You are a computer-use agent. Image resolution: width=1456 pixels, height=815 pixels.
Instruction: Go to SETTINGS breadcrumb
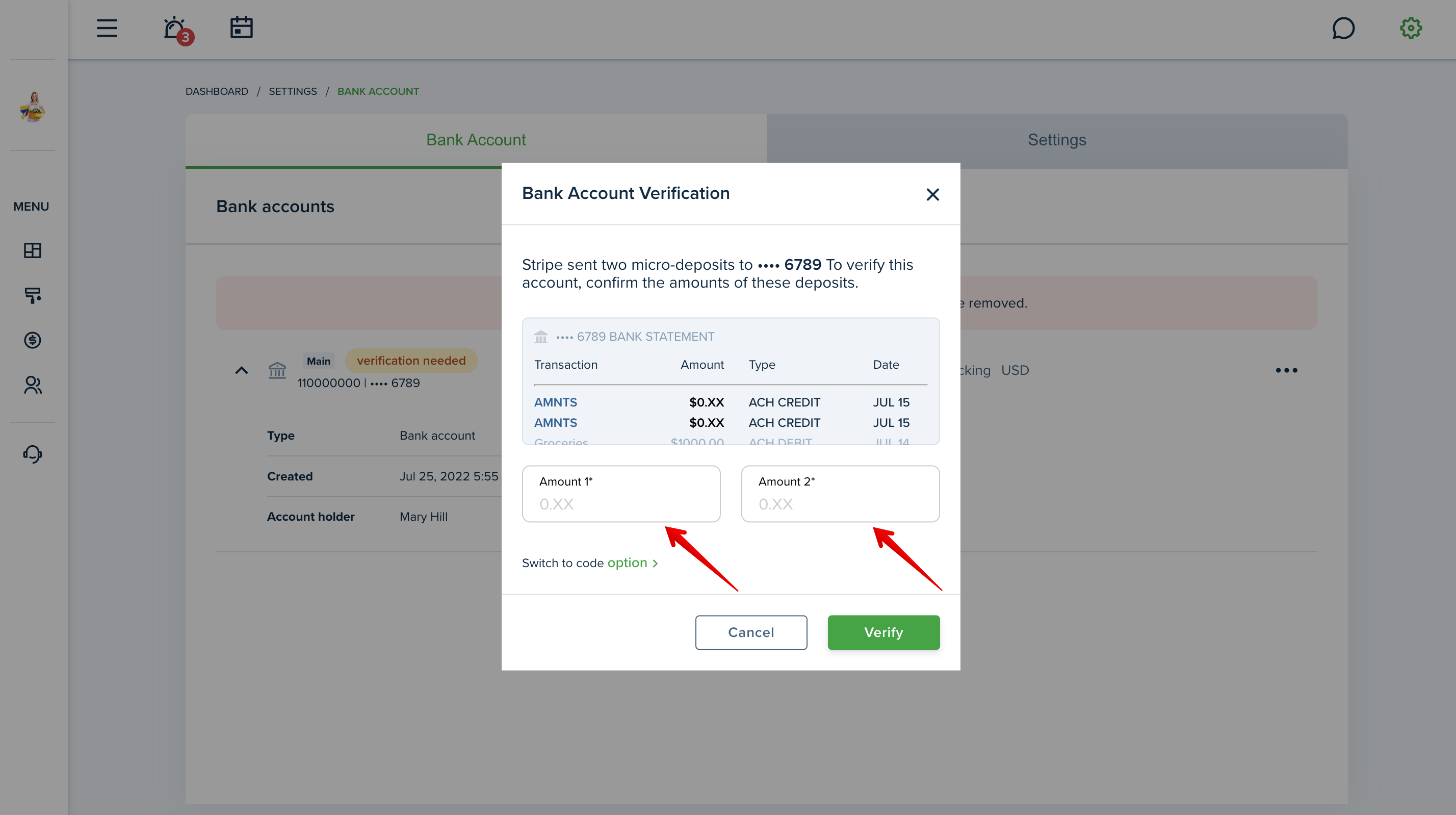click(293, 91)
